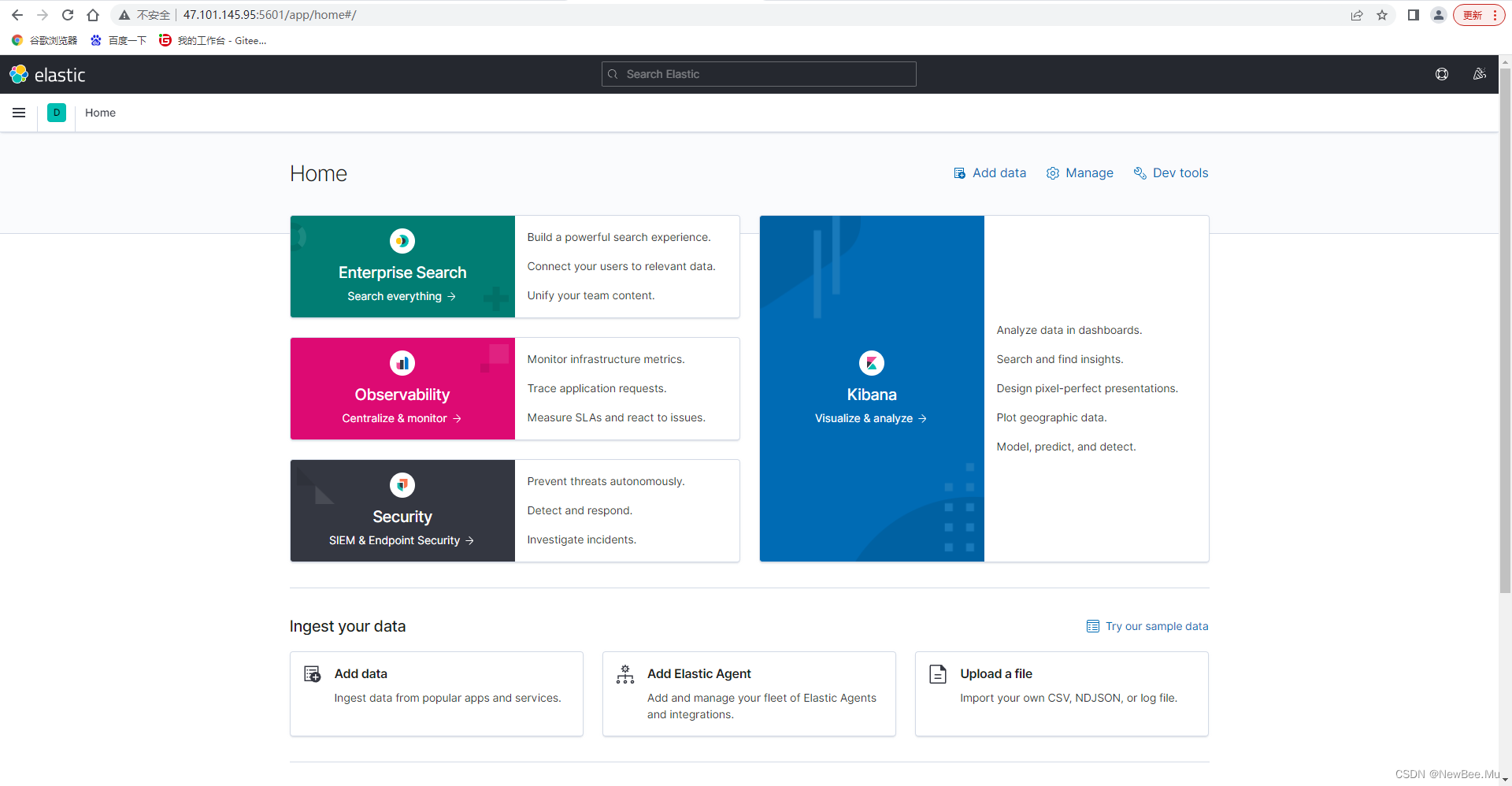Click SIEM & Endpoint Security link
1512x786 pixels.
point(402,540)
